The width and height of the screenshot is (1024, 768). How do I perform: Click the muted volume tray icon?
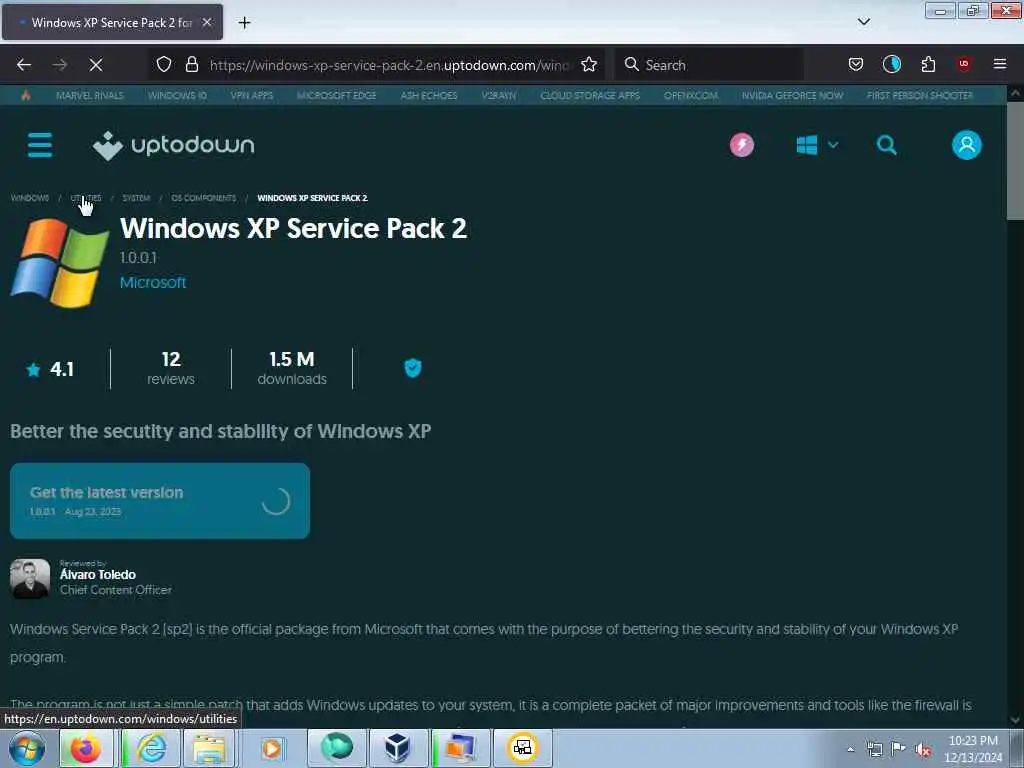(923, 750)
